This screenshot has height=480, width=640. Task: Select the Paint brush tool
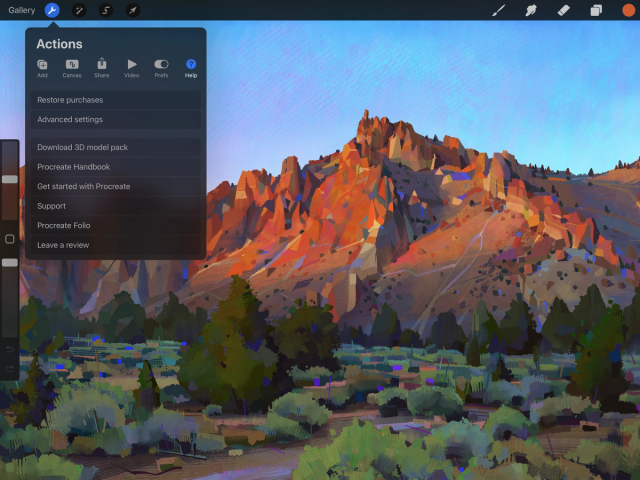coord(498,10)
